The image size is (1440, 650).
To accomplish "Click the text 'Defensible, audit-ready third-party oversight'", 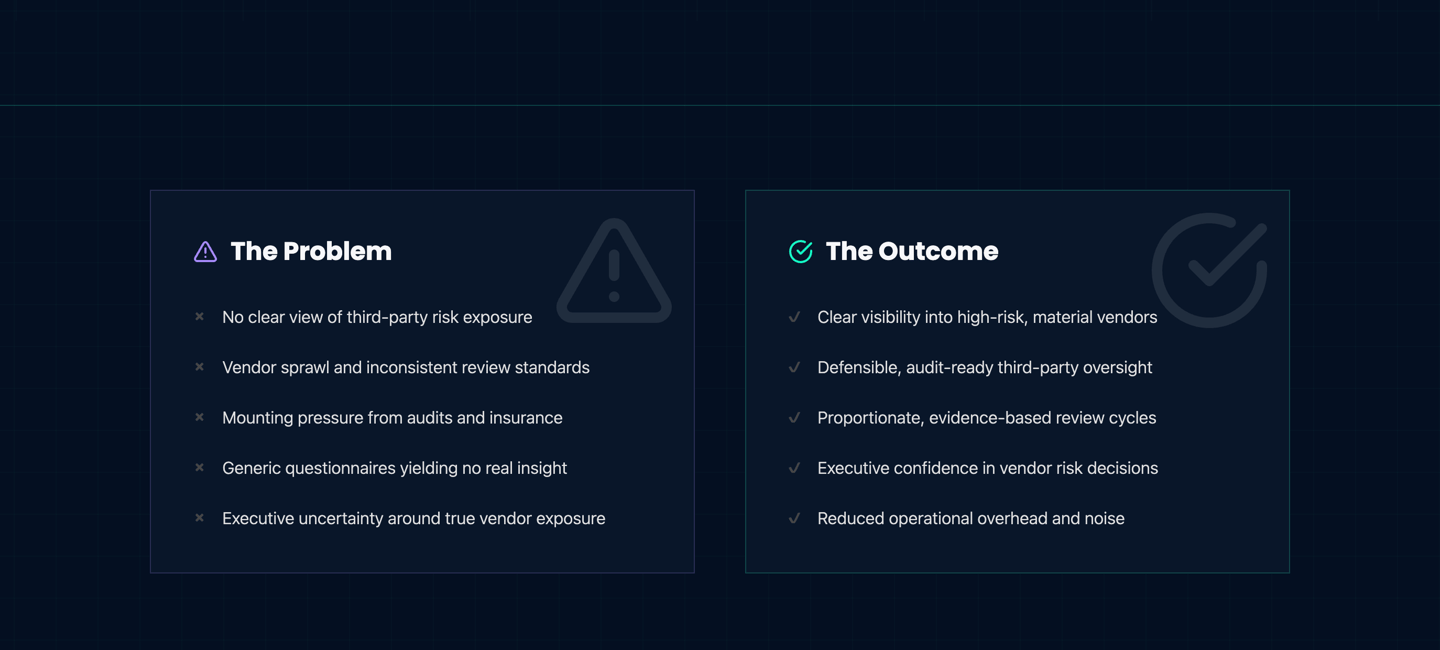I will [x=984, y=367].
